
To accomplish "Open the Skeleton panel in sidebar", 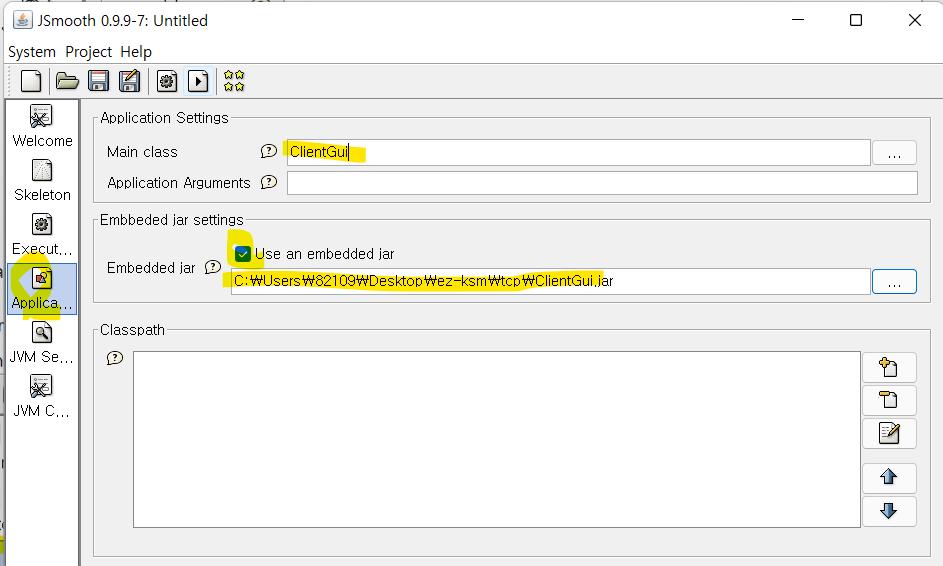I will click(x=42, y=180).
